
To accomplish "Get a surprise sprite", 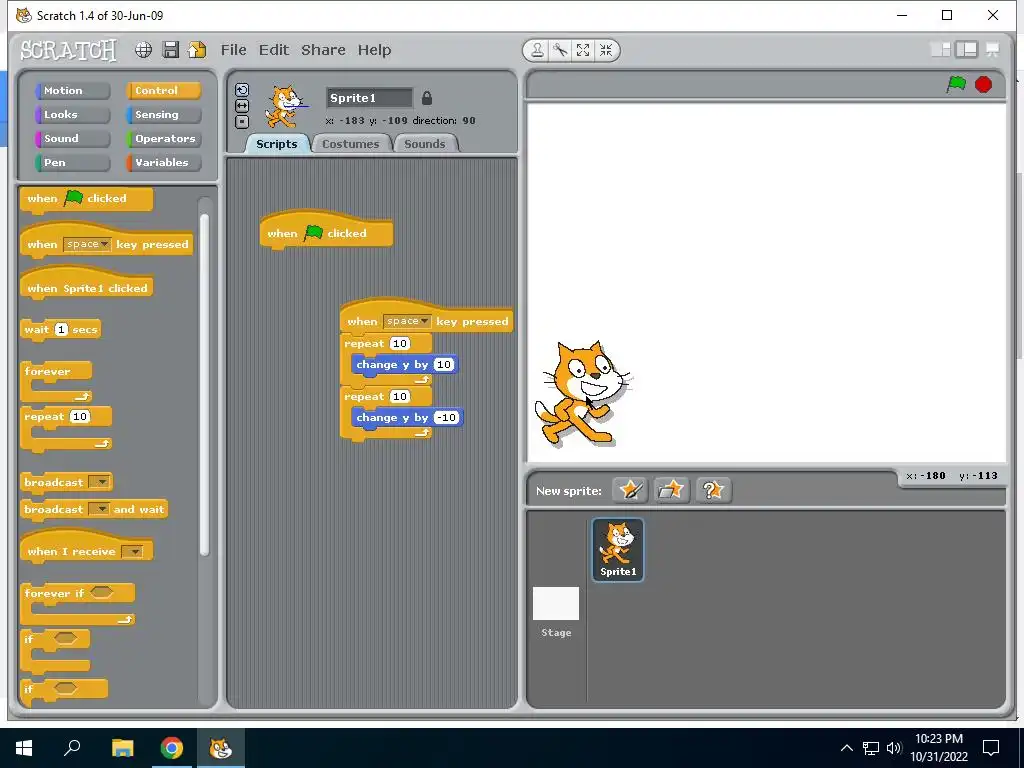I will (713, 490).
